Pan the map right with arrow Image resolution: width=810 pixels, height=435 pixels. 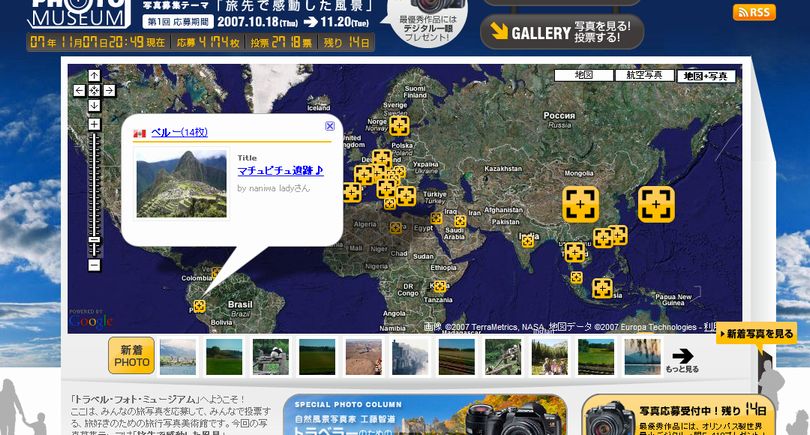(x=109, y=91)
